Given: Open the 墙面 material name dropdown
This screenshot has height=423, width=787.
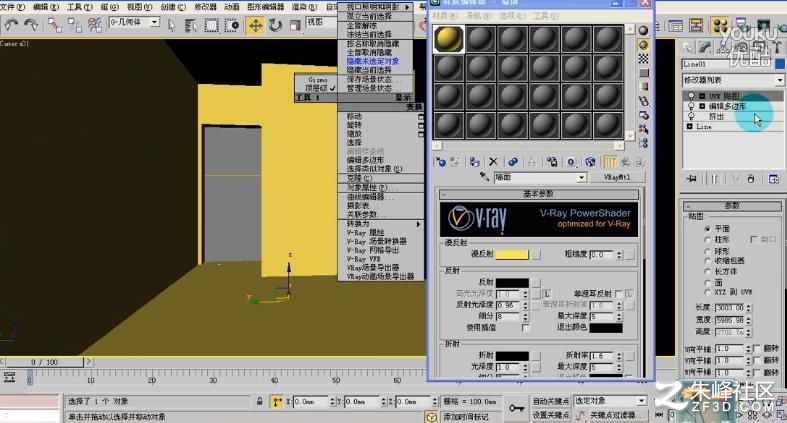Looking at the screenshot, I should [x=581, y=177].
